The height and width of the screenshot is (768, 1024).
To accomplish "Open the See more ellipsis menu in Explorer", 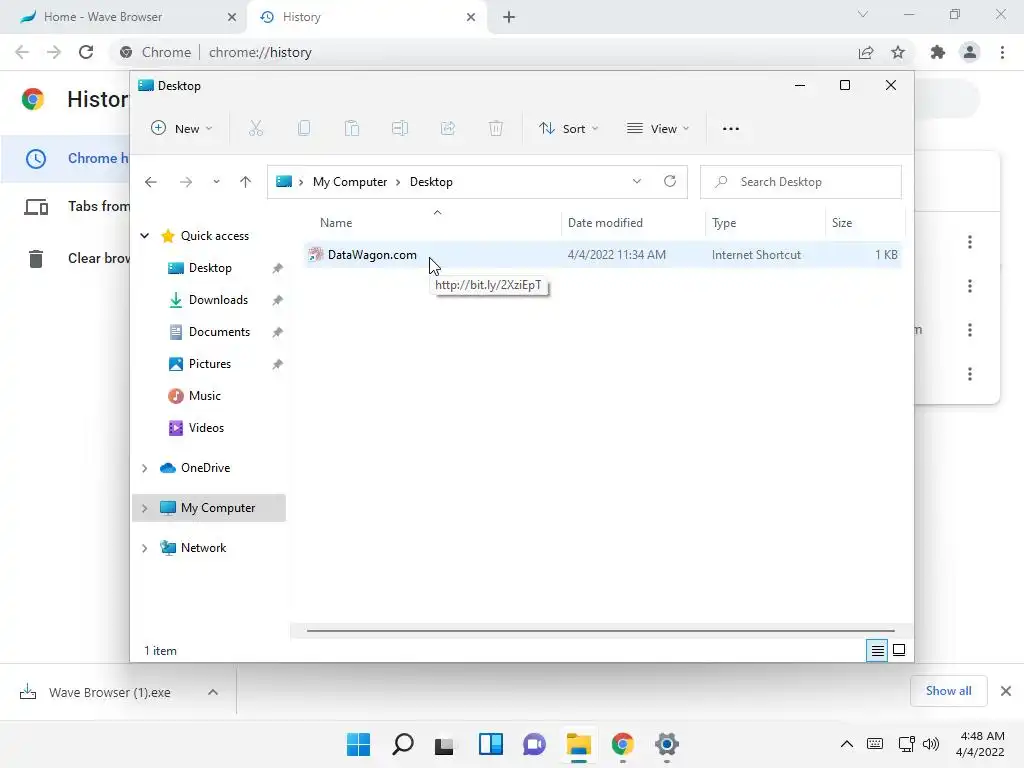I will click(731, 129).
